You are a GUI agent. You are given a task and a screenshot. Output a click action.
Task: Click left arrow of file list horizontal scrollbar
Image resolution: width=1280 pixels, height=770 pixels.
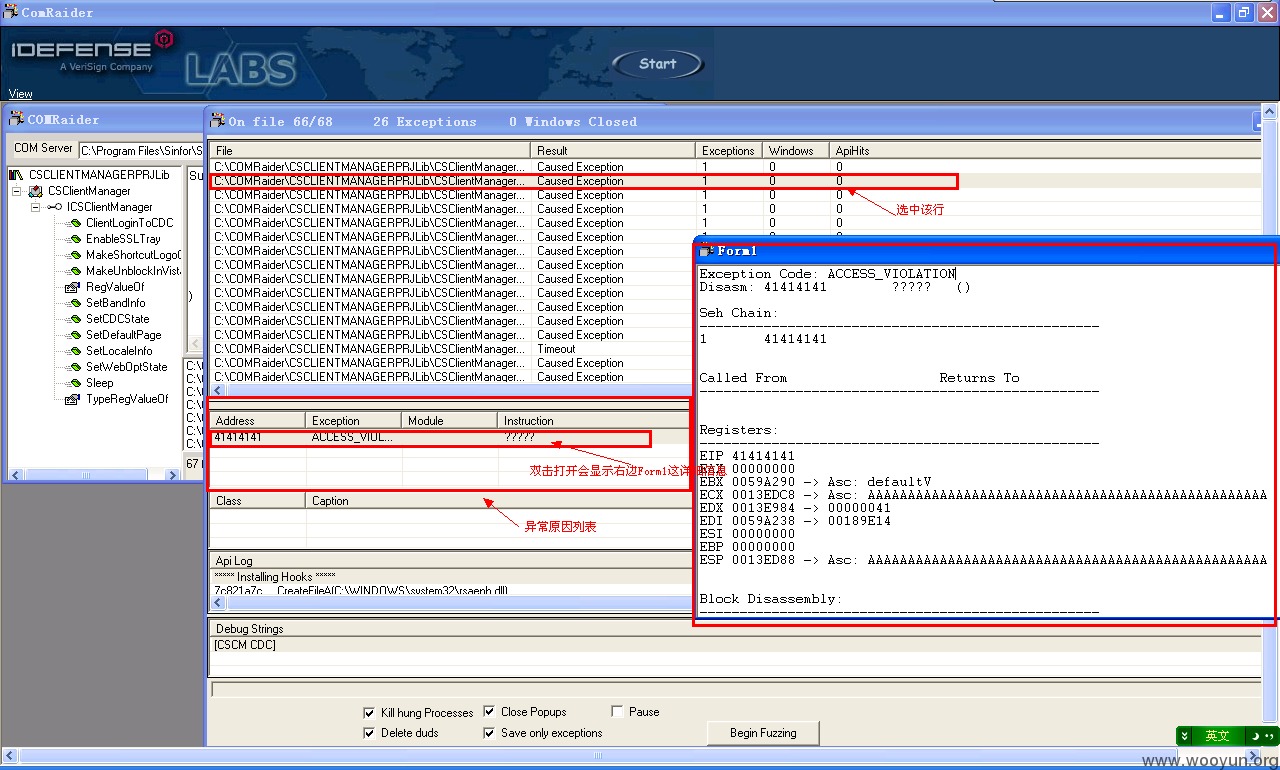218,390
